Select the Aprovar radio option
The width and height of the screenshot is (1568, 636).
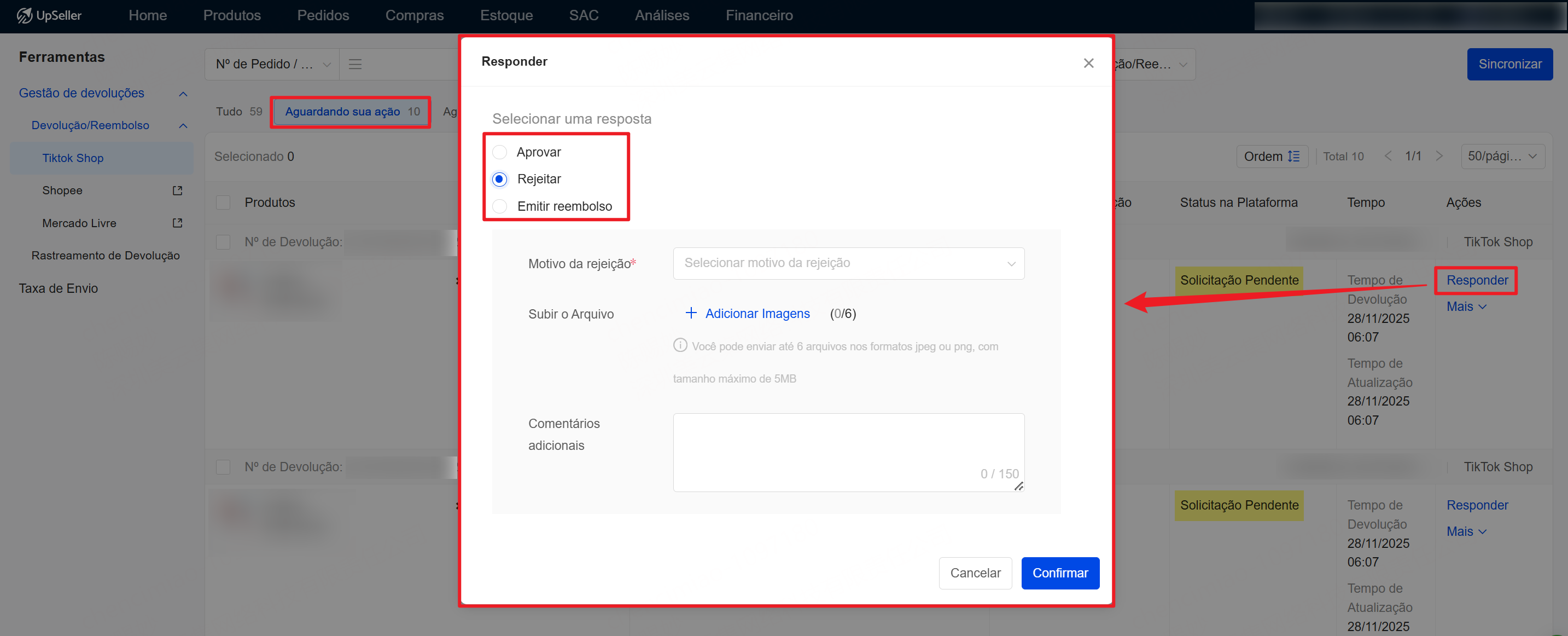[500, 152]
